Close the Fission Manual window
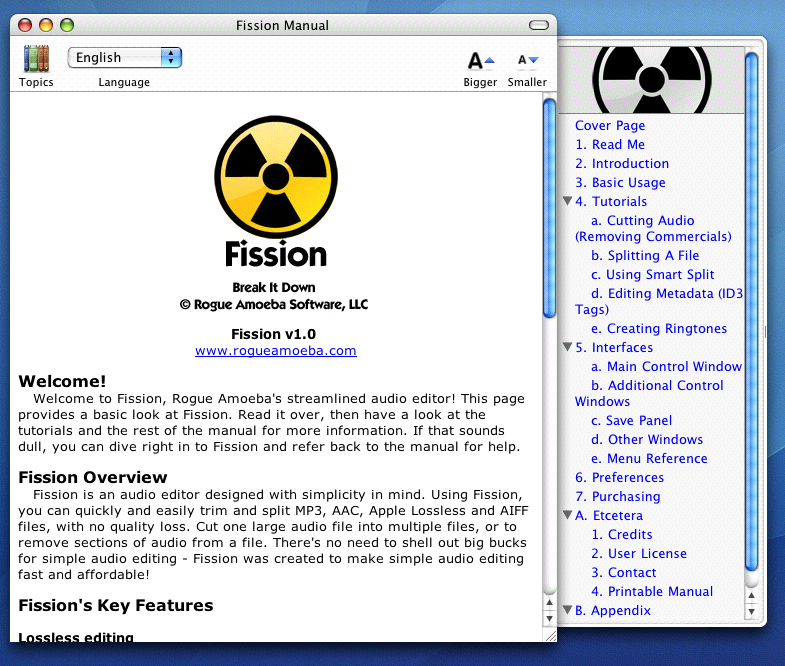Screen dimensions: 785x666 click(25, 25)
